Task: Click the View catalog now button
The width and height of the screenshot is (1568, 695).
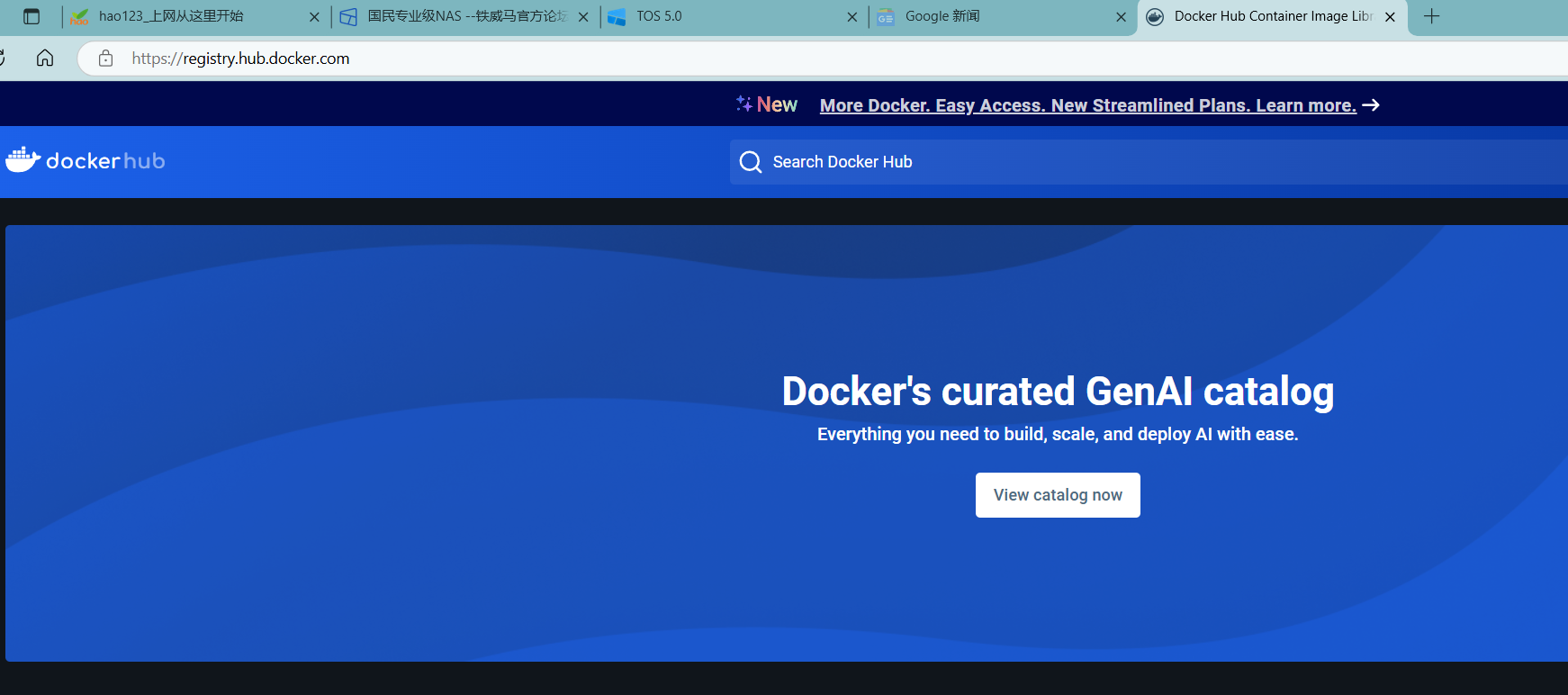Action: (x=1058, y=495)
